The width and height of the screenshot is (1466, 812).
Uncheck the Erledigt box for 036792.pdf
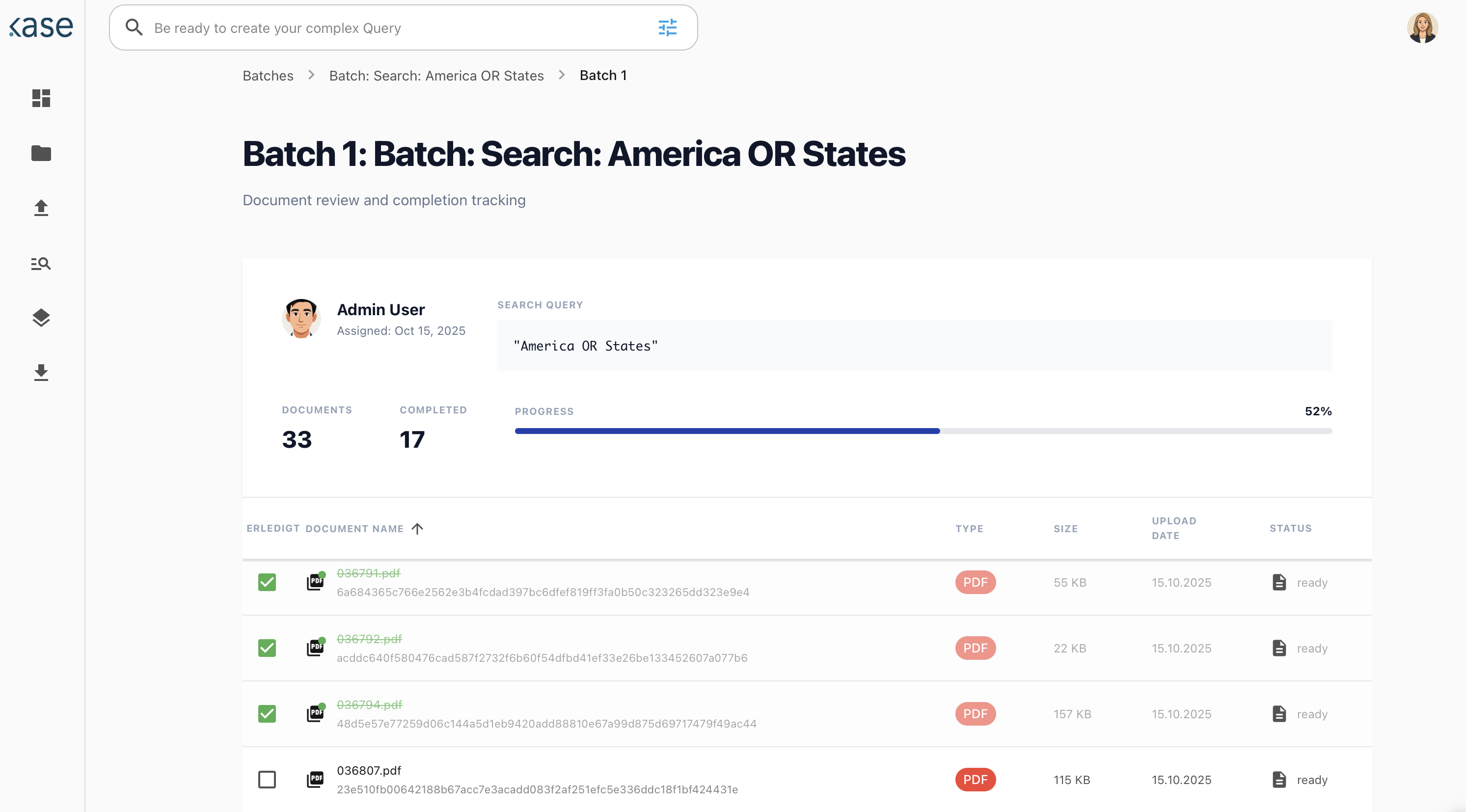267,648
